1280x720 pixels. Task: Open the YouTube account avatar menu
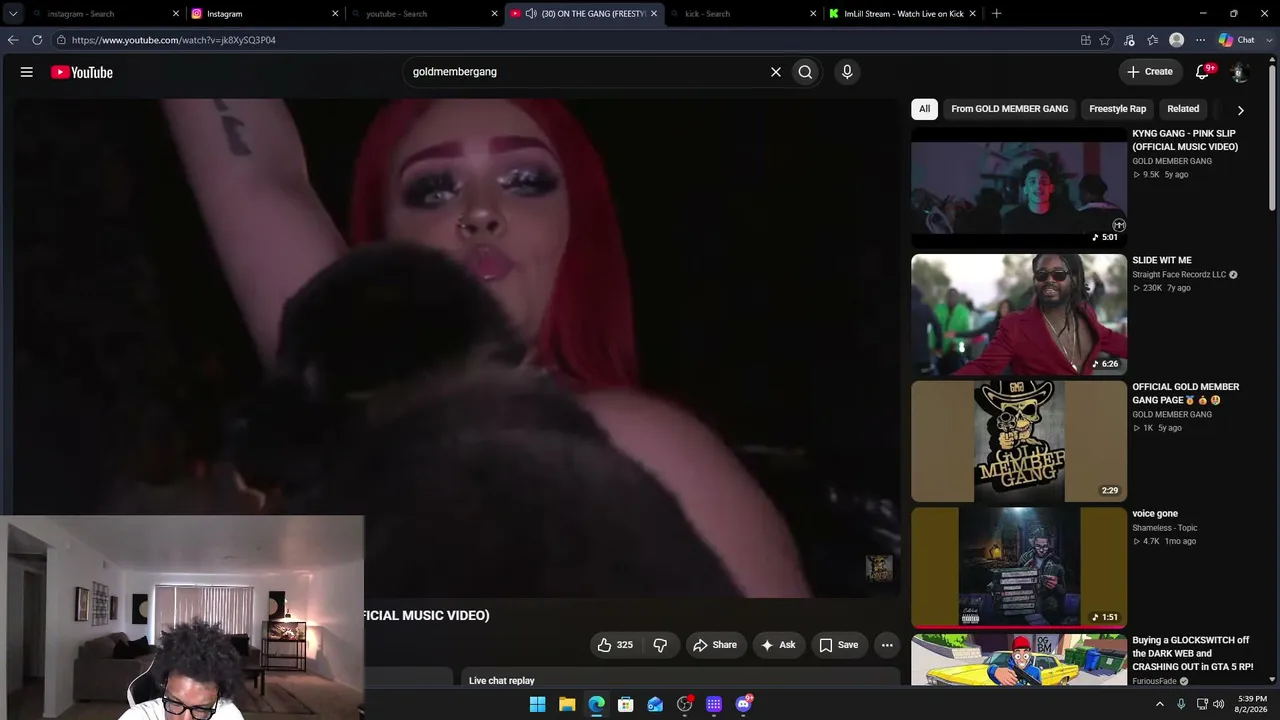(1238, 72)
